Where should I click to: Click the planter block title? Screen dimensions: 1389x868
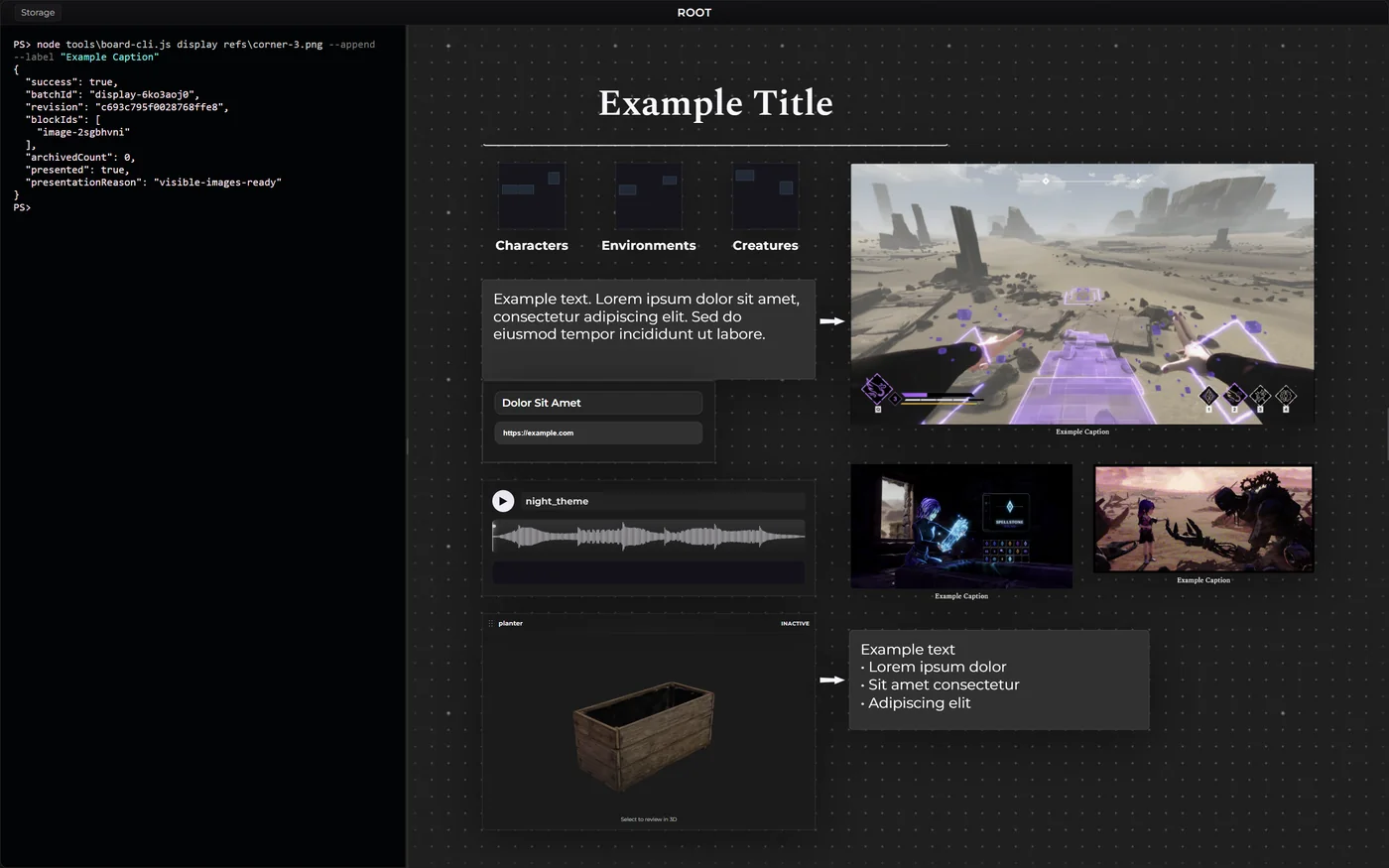(x=510, y=623)
